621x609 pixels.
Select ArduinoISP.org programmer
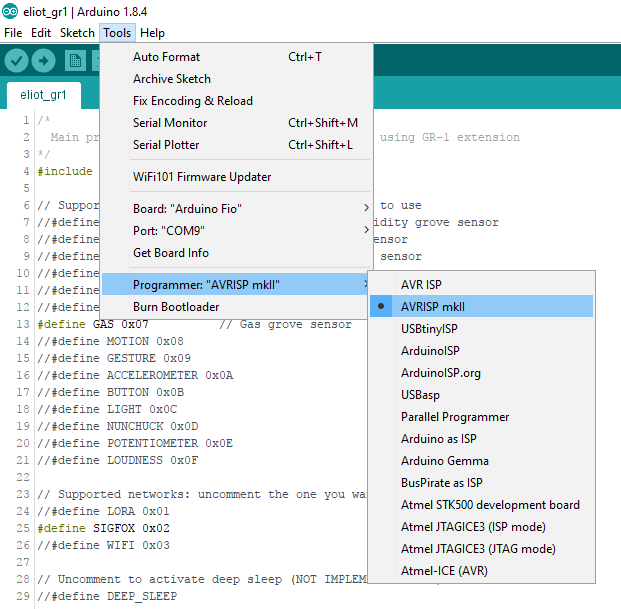pyautogui.click(x=482, y=373)
